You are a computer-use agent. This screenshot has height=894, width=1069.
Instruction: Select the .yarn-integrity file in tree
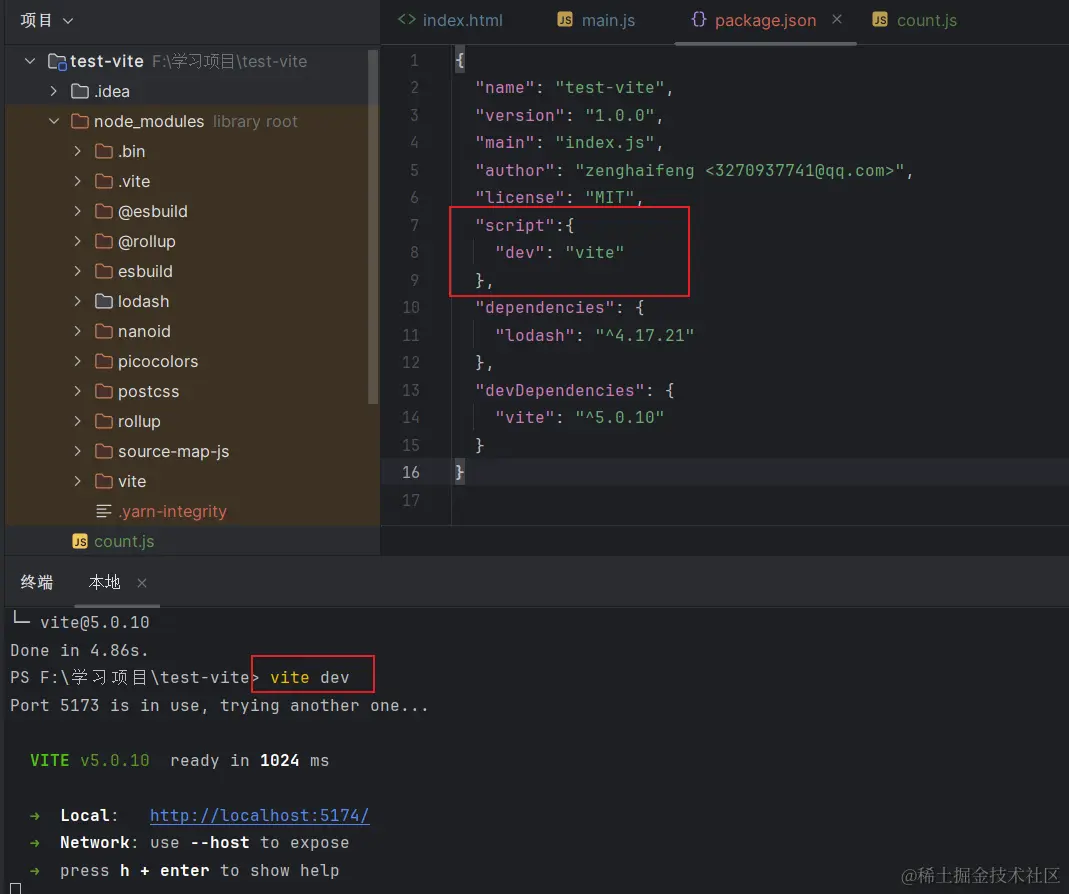click(172, 511)
